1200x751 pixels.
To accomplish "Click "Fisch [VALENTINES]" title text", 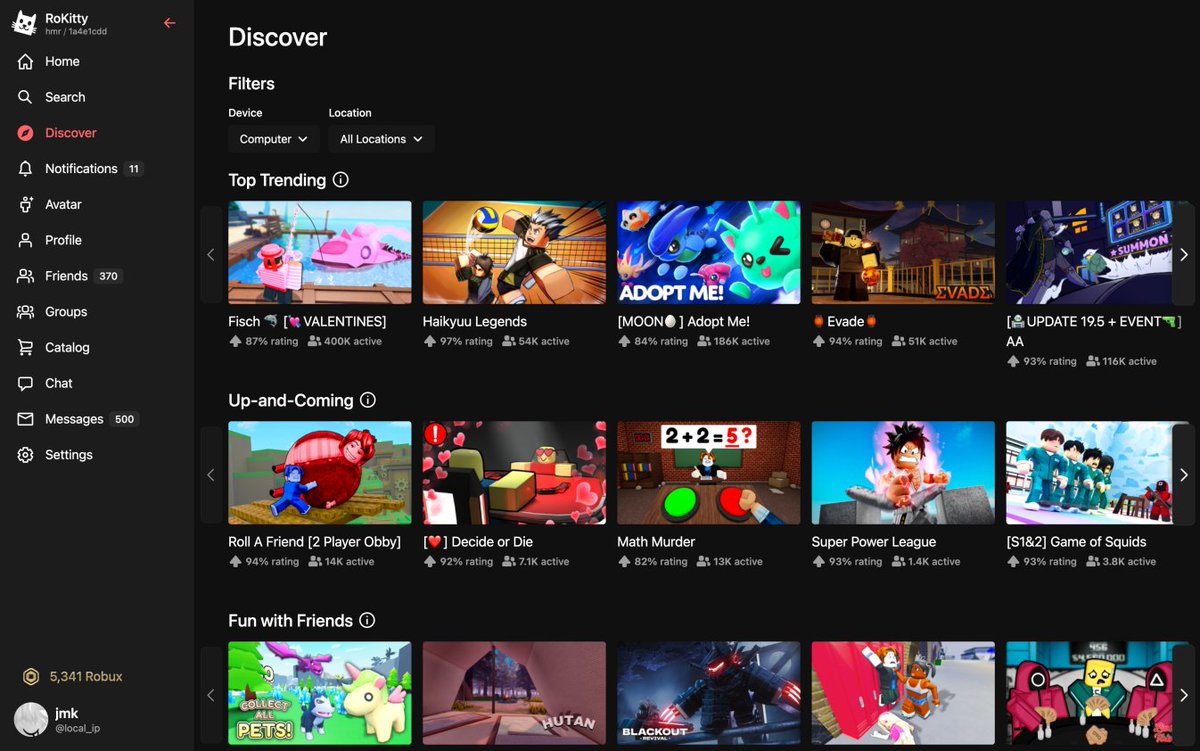I will (x=307, y=322).
